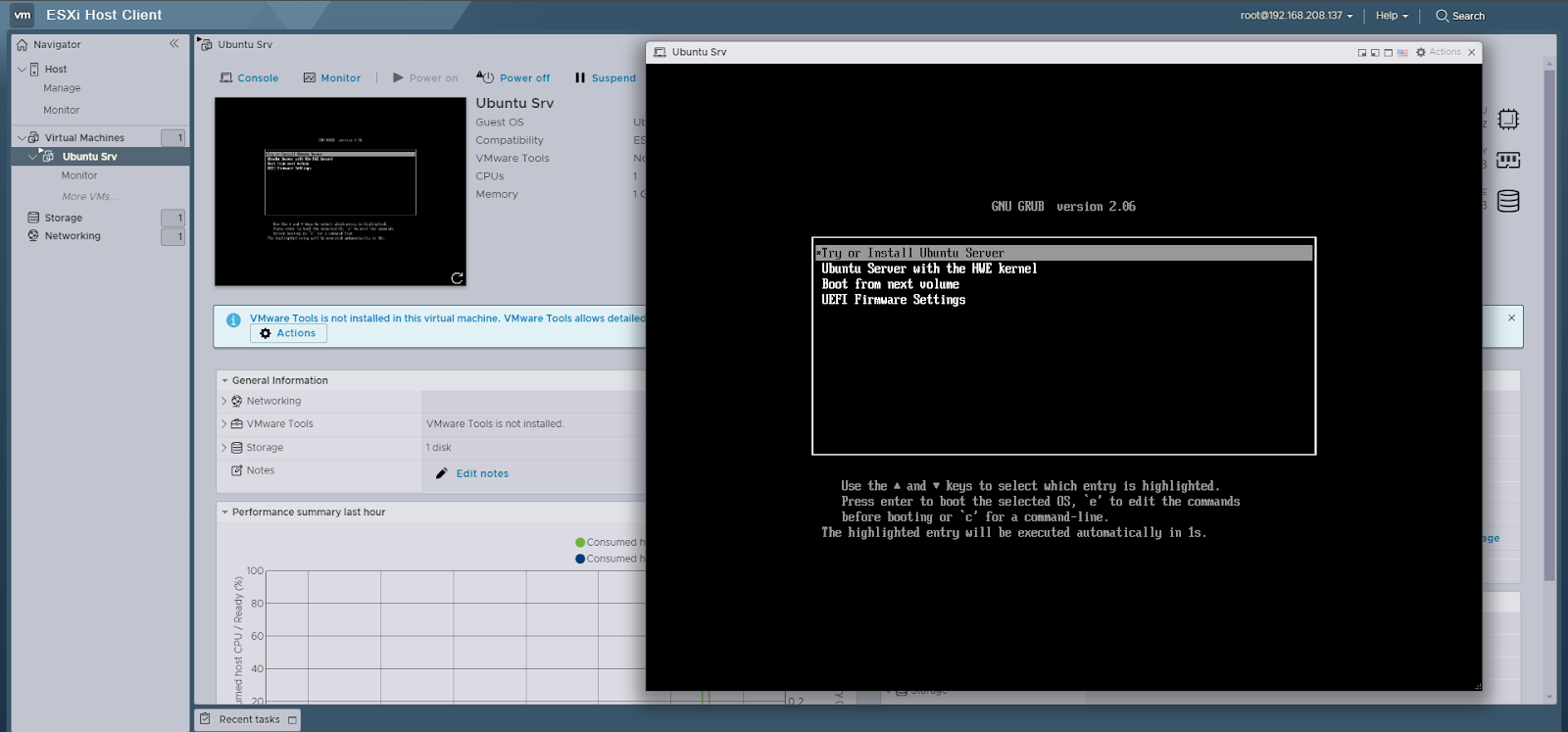
Task: Toggle the Recent tasks panel expand icon
Action: tap(292, 720)
